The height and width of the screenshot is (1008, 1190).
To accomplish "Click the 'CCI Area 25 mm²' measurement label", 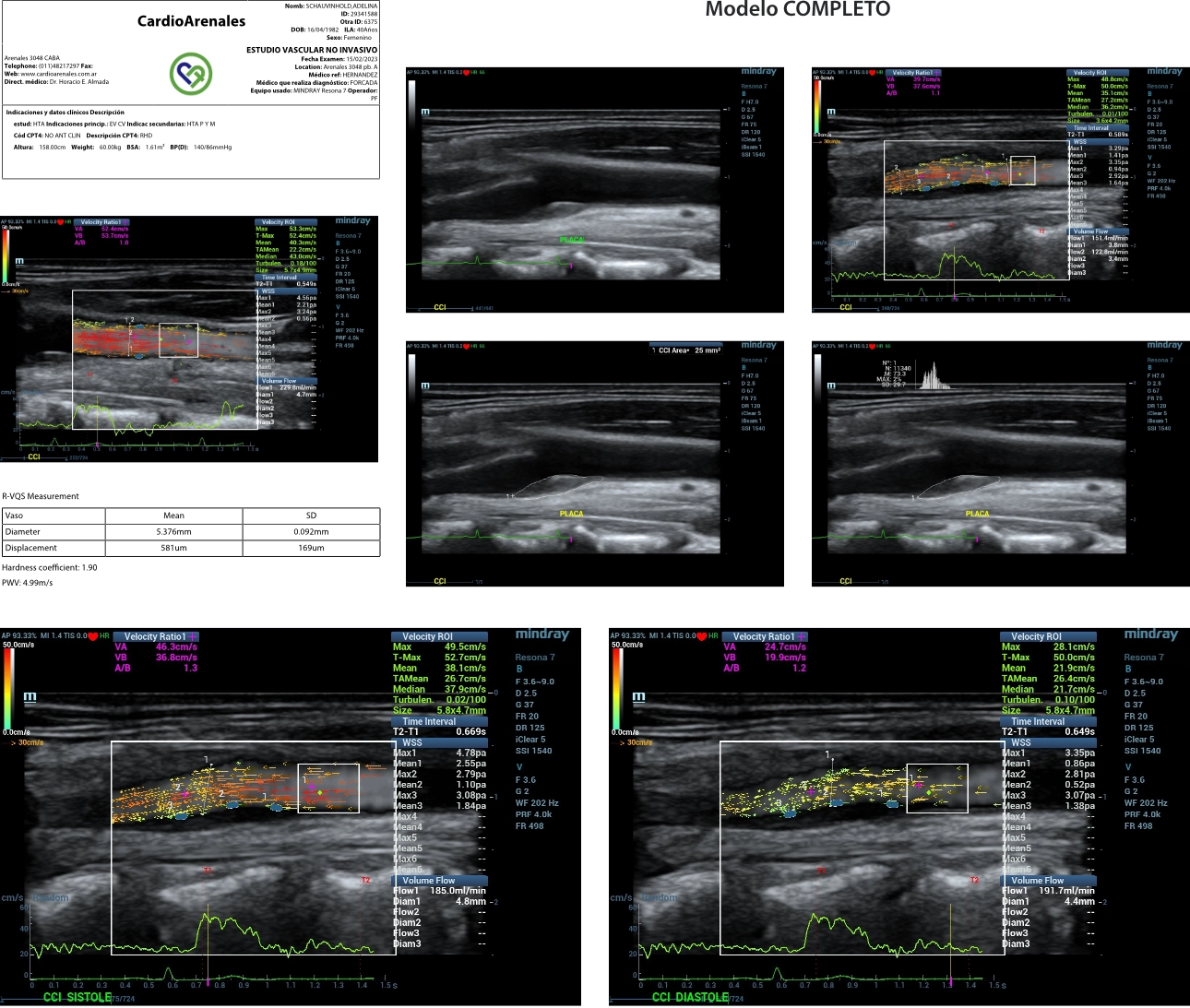I will click(x=688, y=350).
